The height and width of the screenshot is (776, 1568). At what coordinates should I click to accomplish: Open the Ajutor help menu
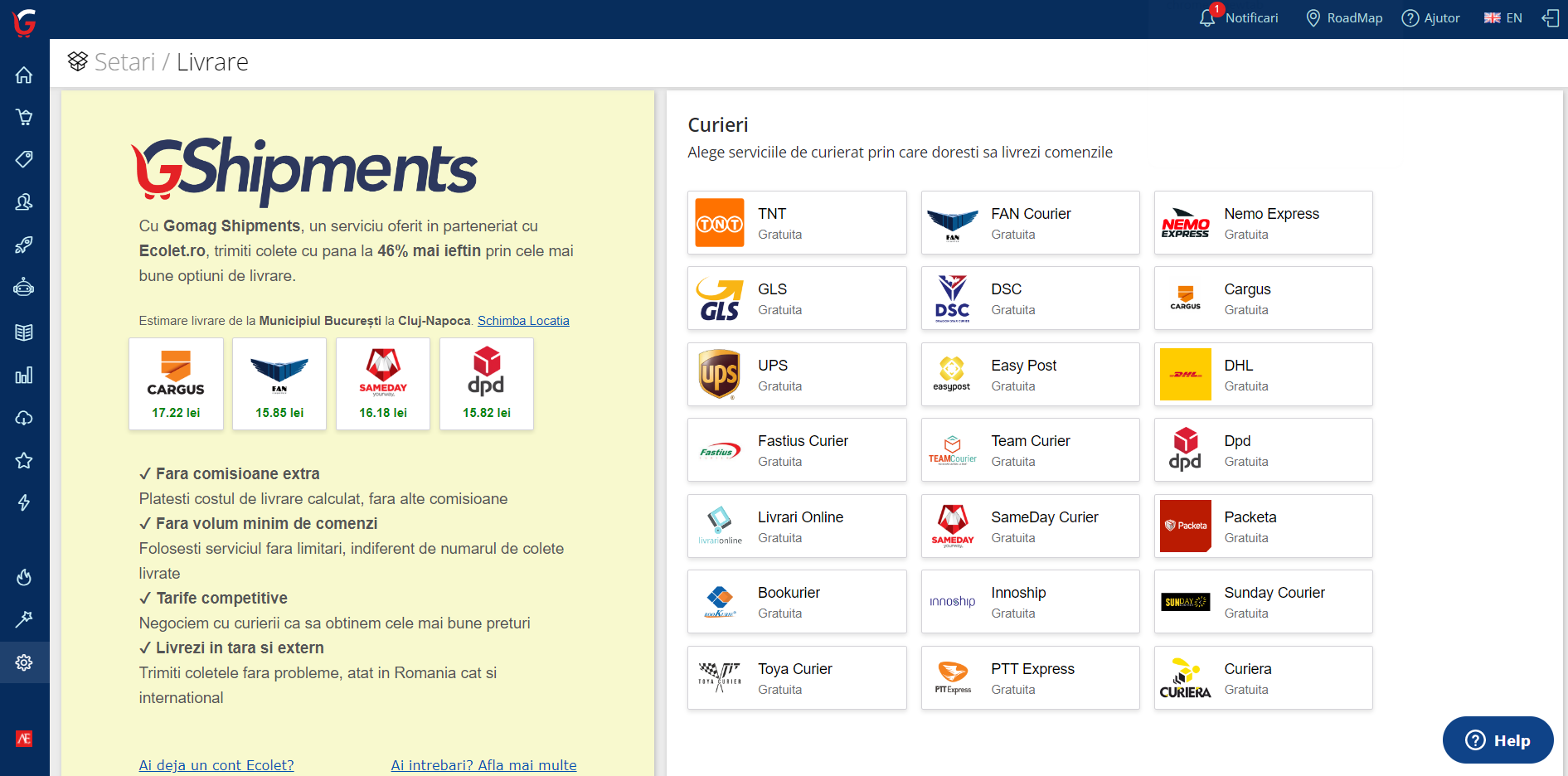1430,17
